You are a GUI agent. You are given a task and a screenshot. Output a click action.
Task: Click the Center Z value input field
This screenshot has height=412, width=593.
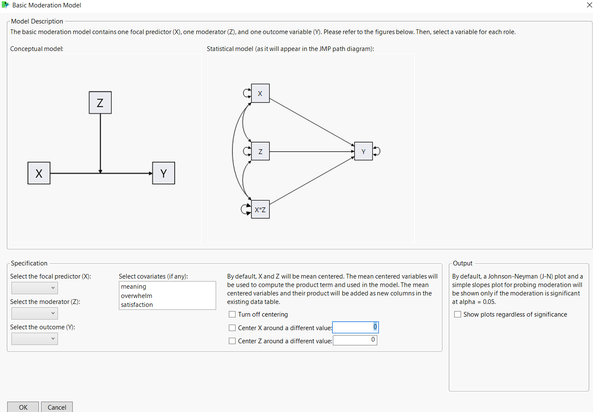tap(355, 340)
